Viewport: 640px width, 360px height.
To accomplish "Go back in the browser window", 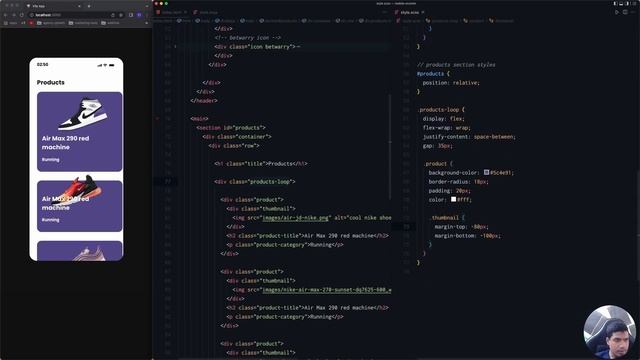I will 6,15.
